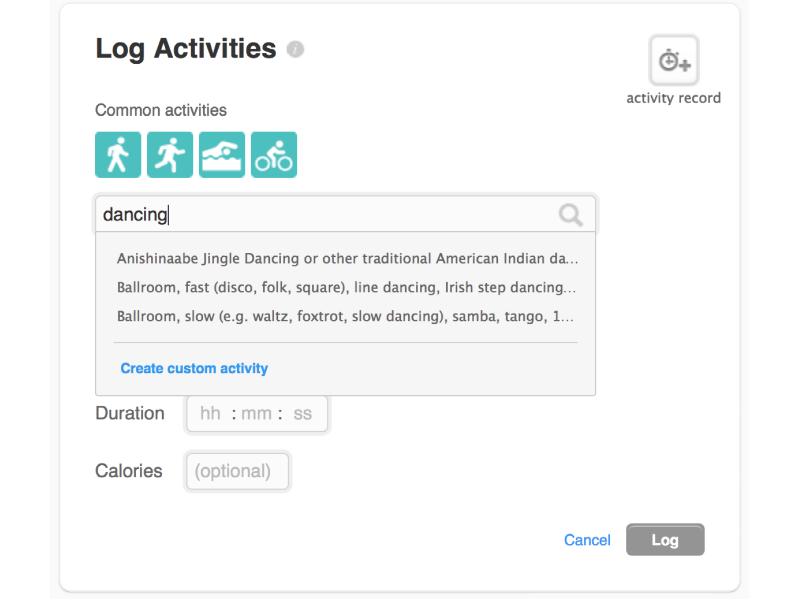The width and height of the screenshot is (800, 600).
Task: Click the hours field in Duration
Action: tap(210, 413)
